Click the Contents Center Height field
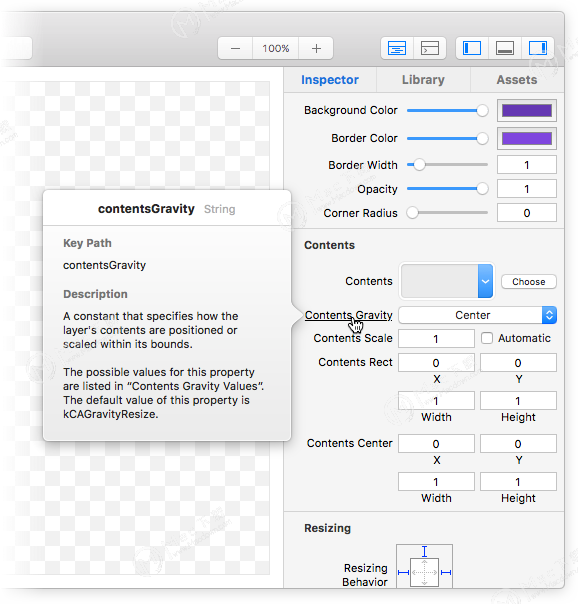 518,482
